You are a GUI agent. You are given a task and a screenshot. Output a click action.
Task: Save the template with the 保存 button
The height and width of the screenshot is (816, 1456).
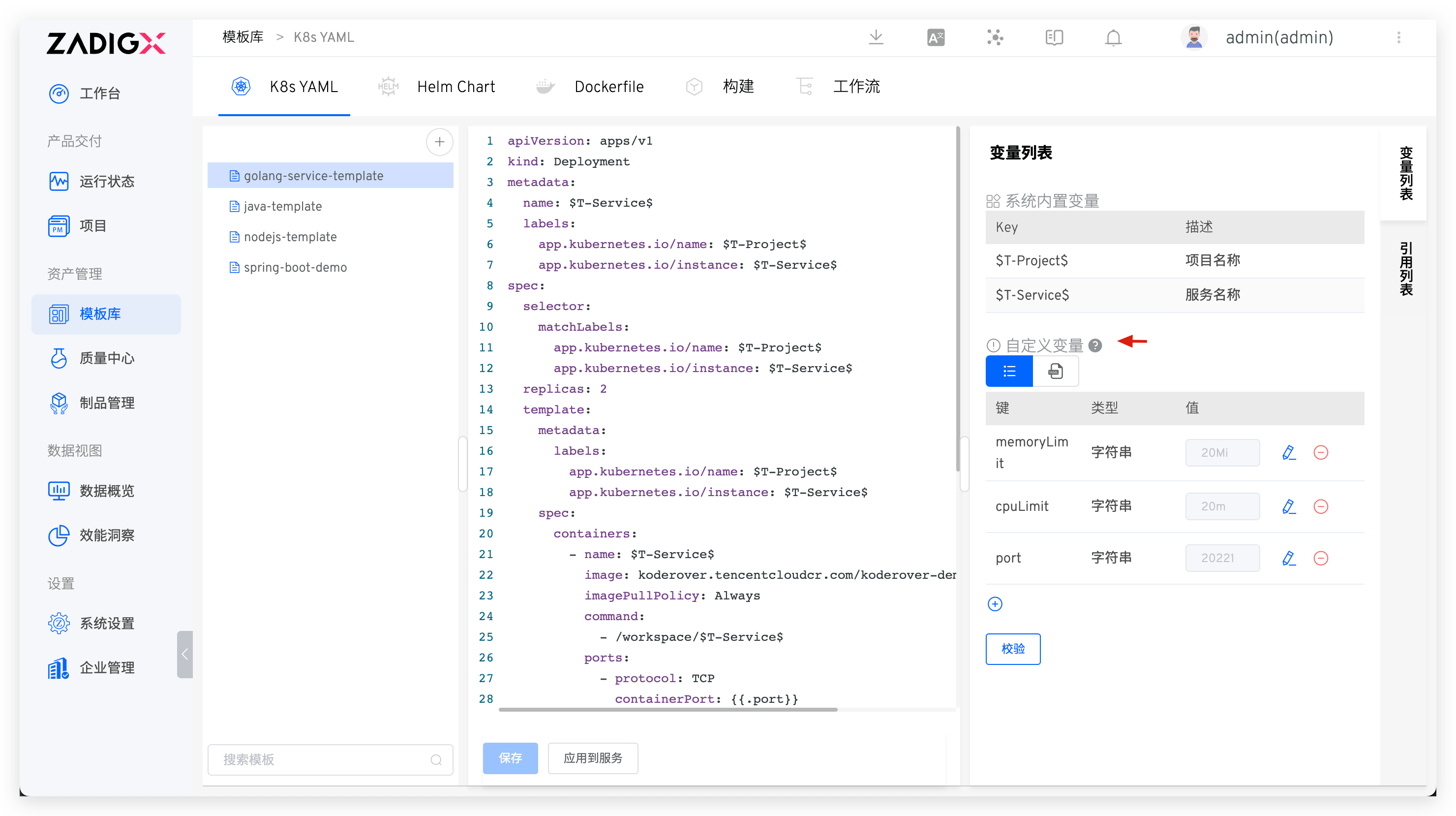click(510, 758)
